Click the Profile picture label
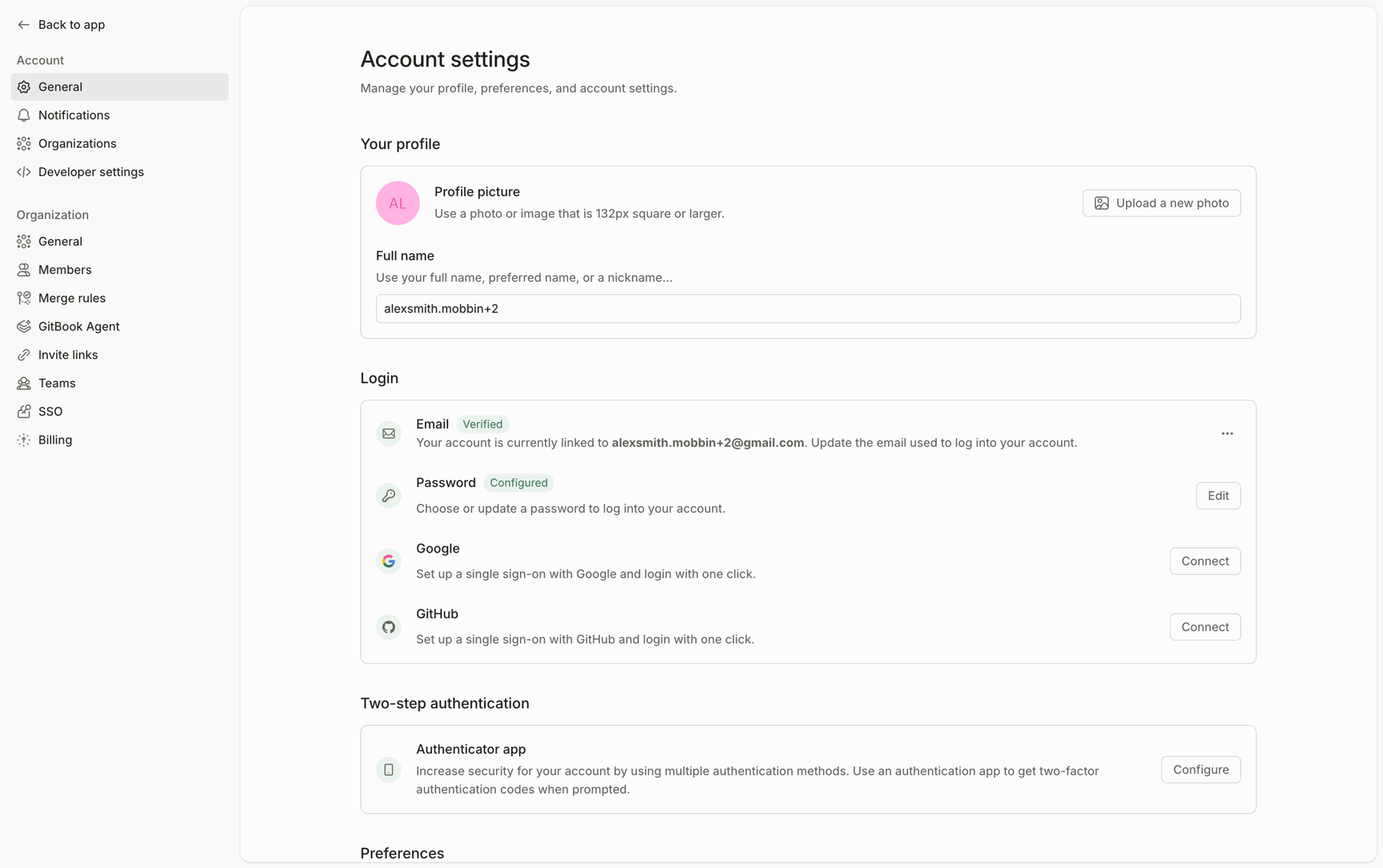The image size is (1383, 868). [x=477, y=192]
